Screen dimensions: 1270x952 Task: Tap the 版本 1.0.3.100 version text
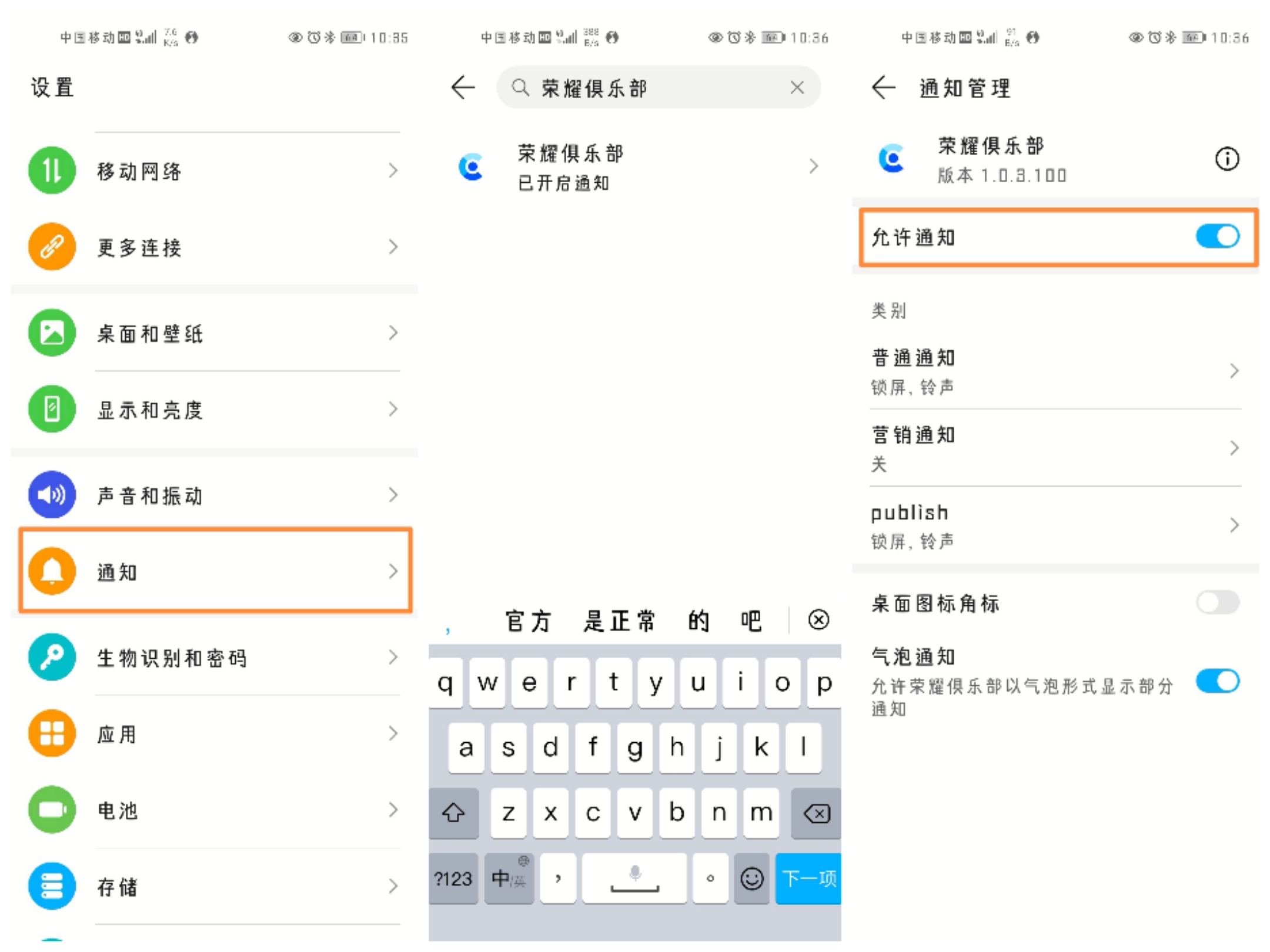(1002, 175)
